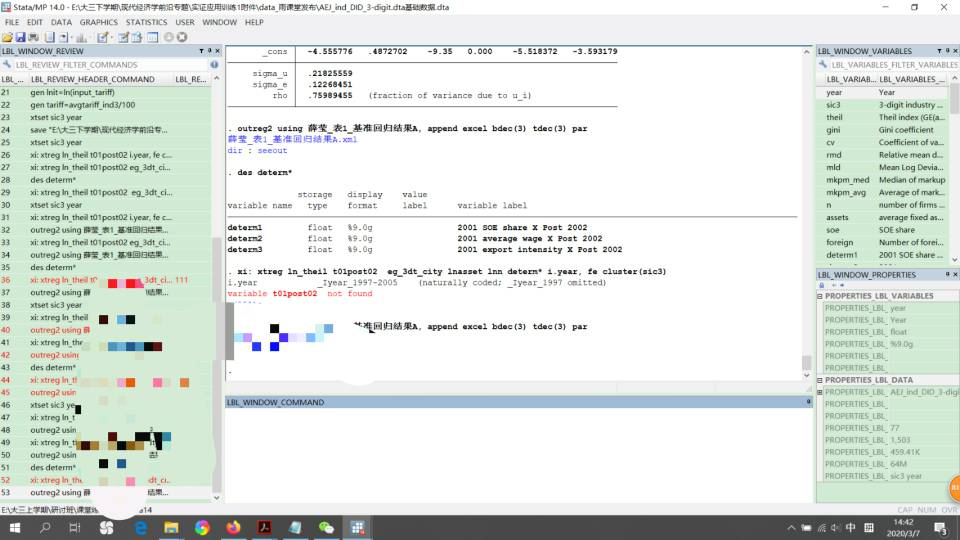This screenshot has height=540, width=960.
Task: Open dropdown arrow next to Graph icon
Action: point(91,37)
